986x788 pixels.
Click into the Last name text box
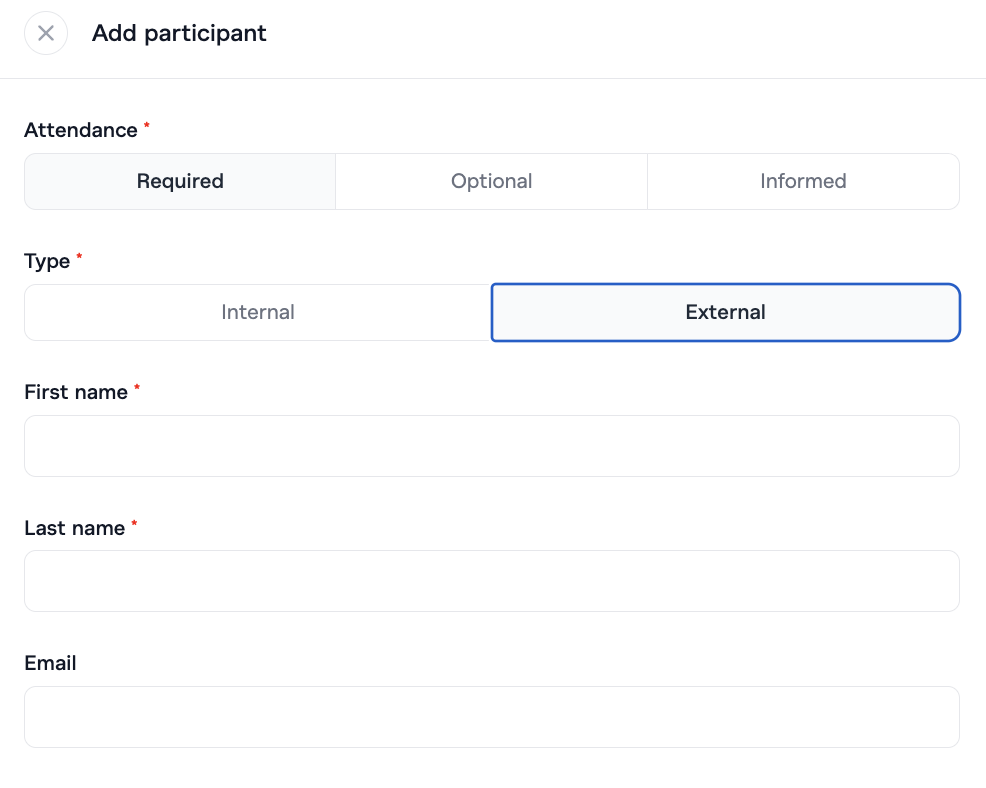coord(491,581)
